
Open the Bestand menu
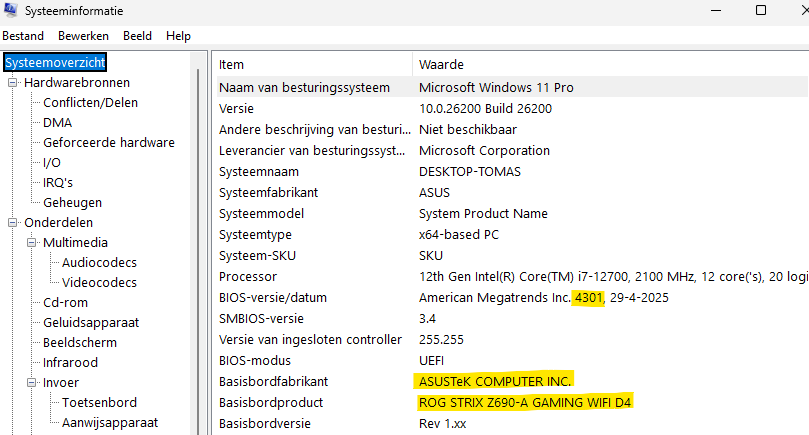point(23,36)
